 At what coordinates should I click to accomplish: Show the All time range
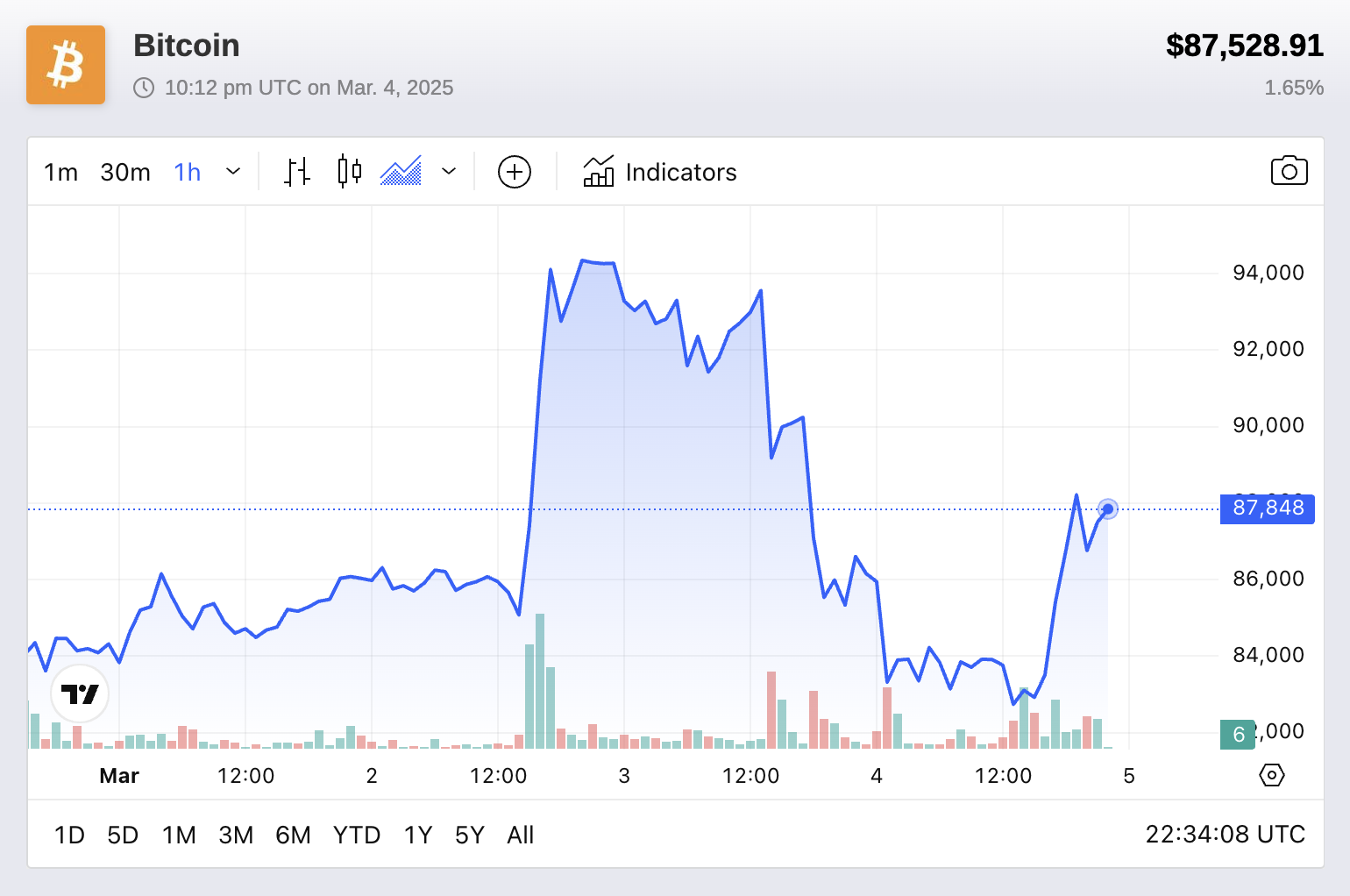coord(520,835)
